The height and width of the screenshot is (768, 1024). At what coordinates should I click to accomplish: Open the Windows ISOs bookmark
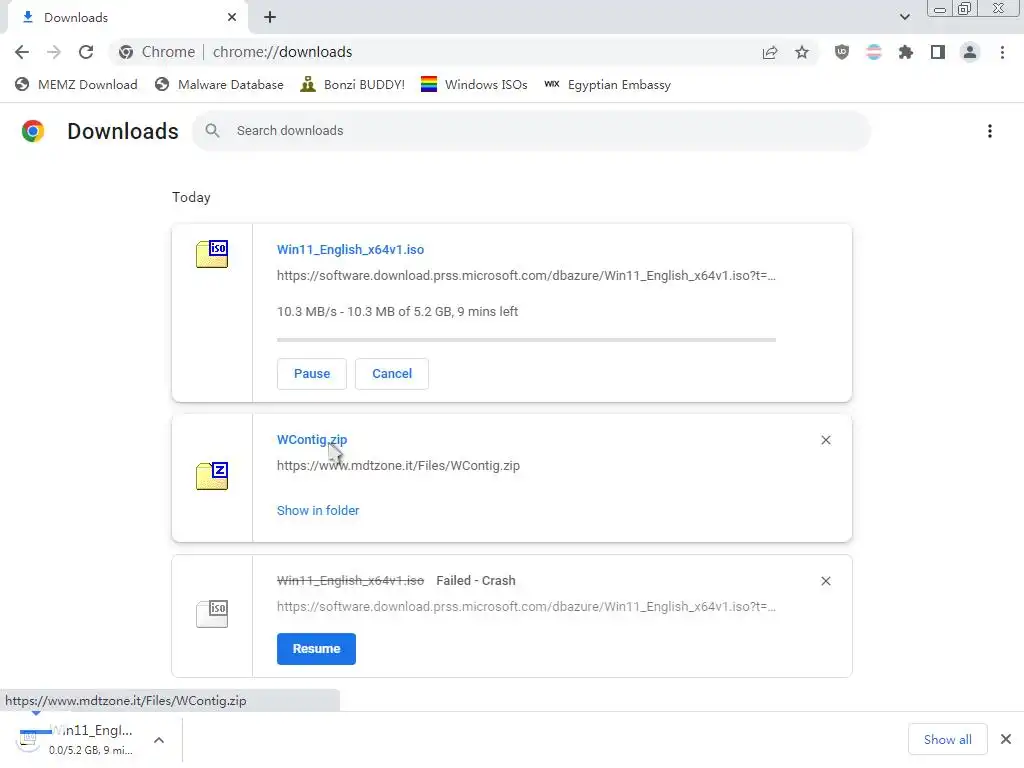[474, 85]
